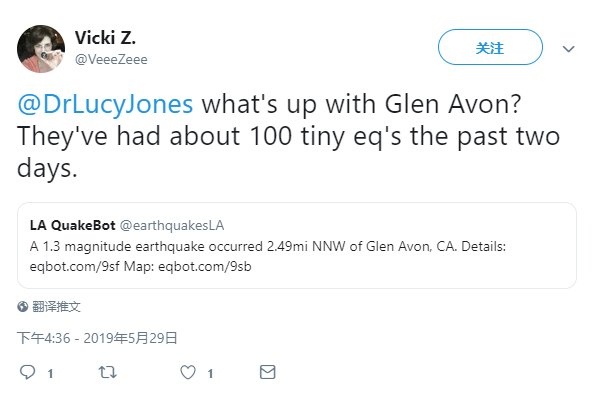
Task: Click the reply count number 1
Action: tap(50, 374)
